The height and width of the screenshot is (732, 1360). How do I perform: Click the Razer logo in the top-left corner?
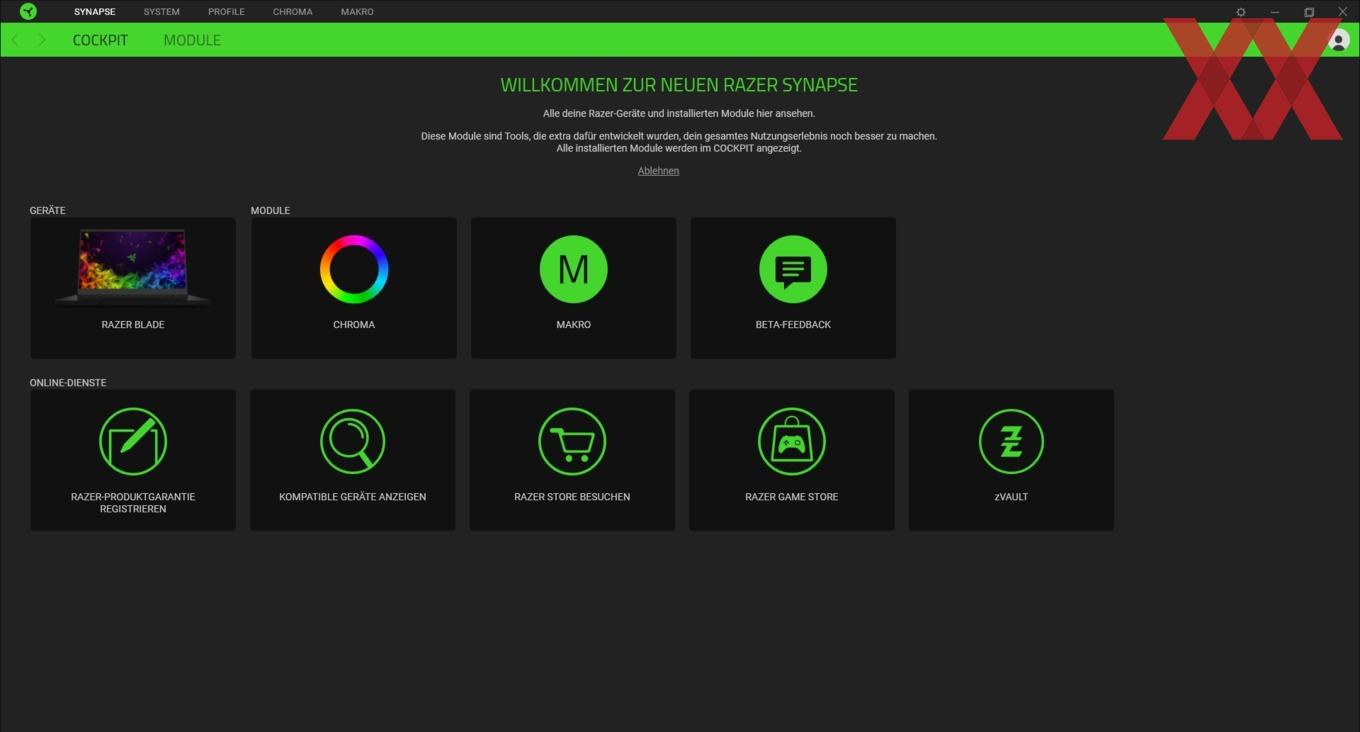[x=28, y=11]
